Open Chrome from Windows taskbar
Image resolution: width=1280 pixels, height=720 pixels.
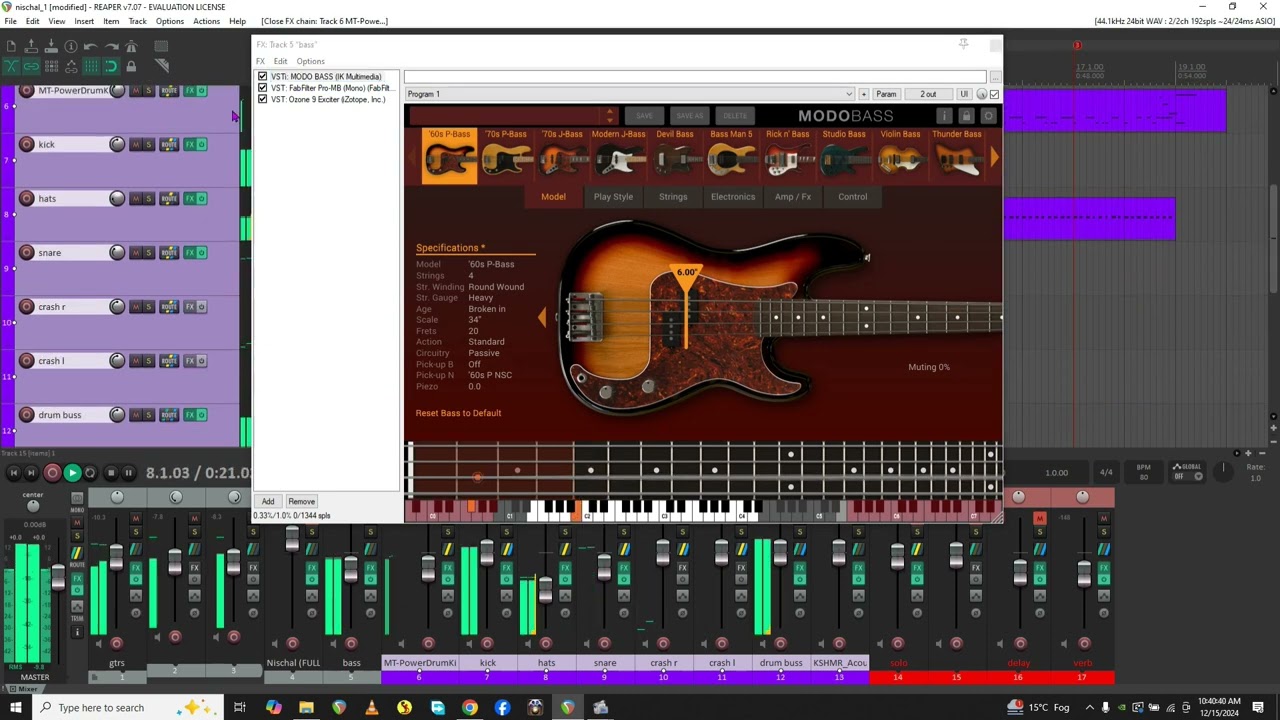coord(470,707)
